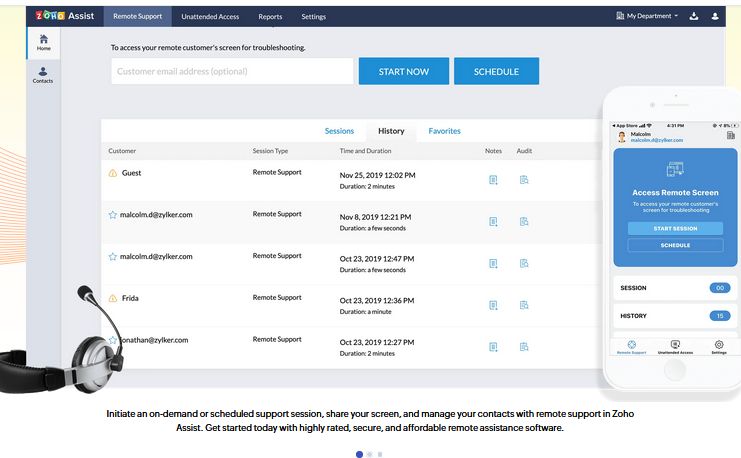
Task: Switch to the Favorites tab
Action: 444,131
